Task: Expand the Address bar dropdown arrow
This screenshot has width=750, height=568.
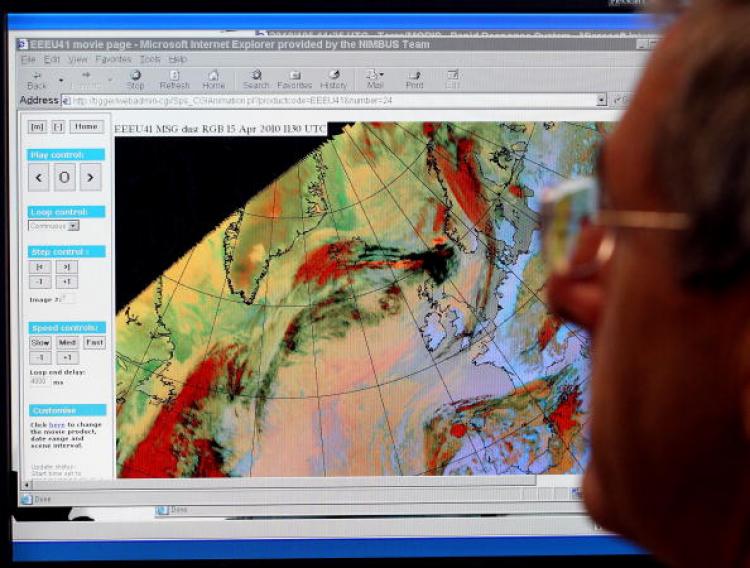Action: 601,100
